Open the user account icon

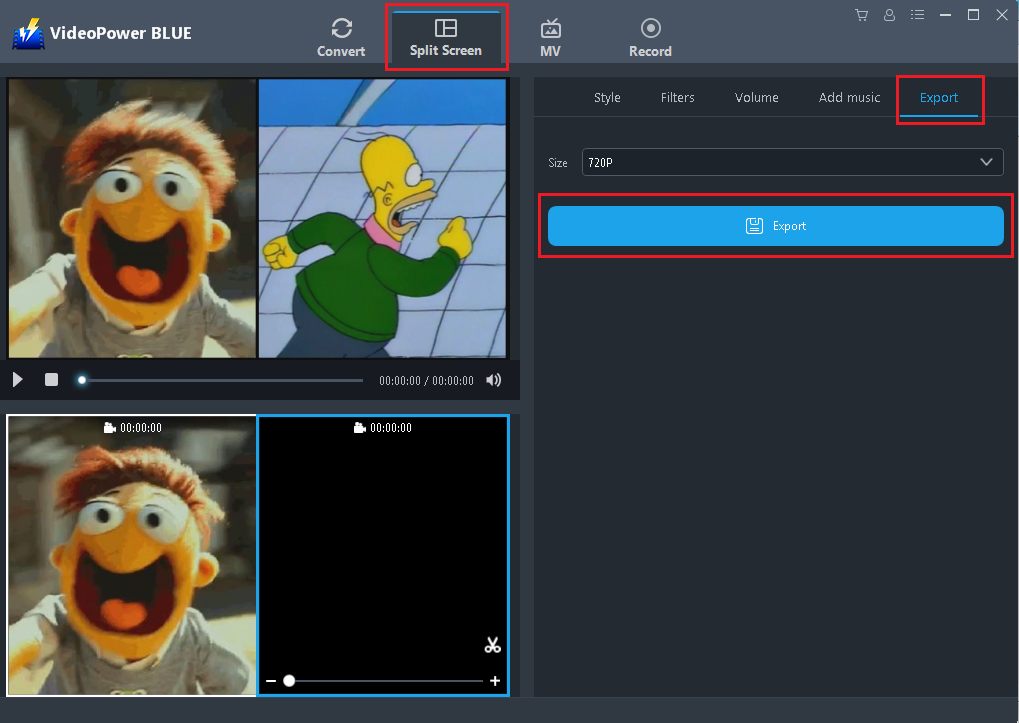[x=889, y=15]
